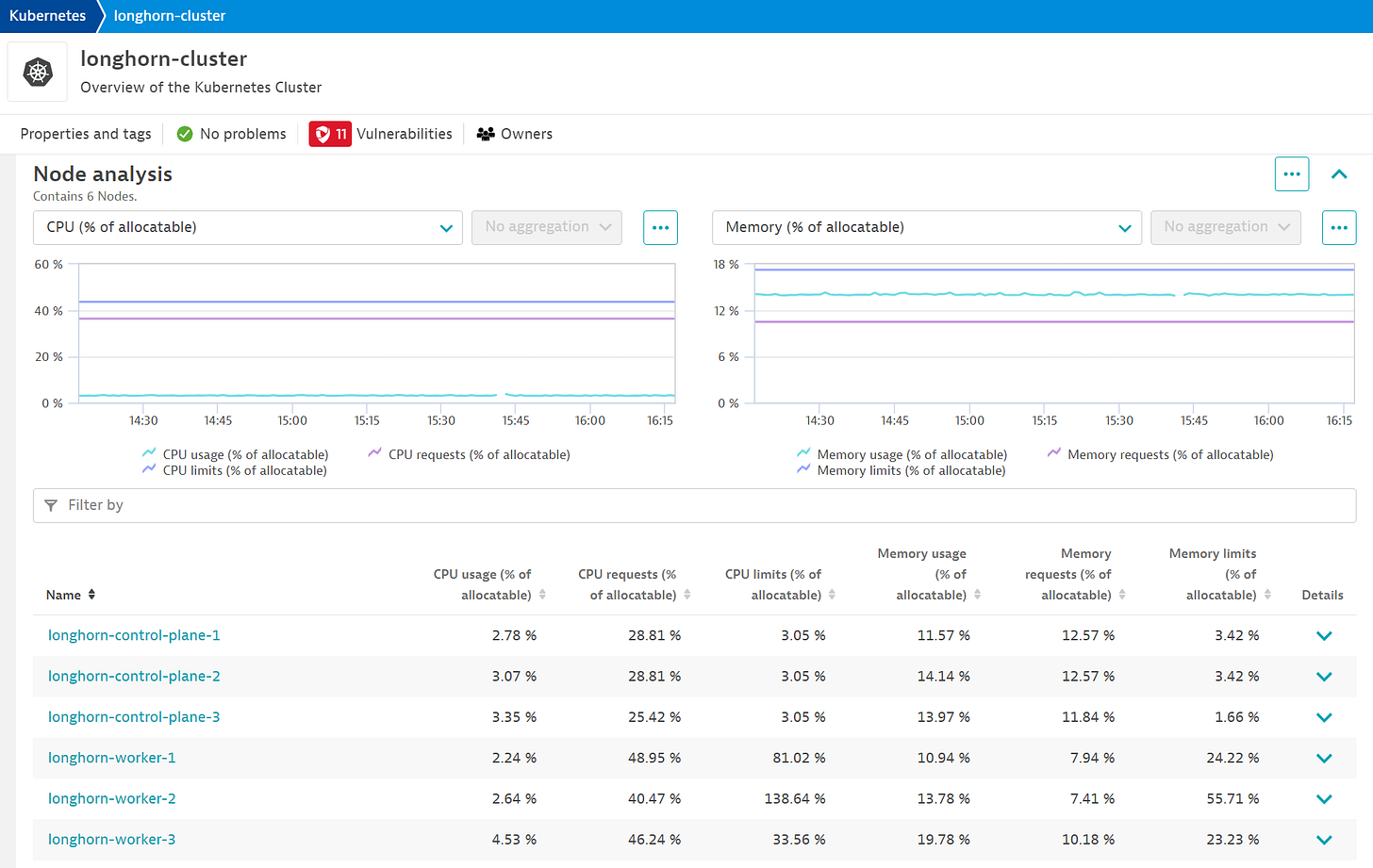This screenshot has height=868, width=1373.
Task: Click the Node analysis heading
Action: point(103,174)
